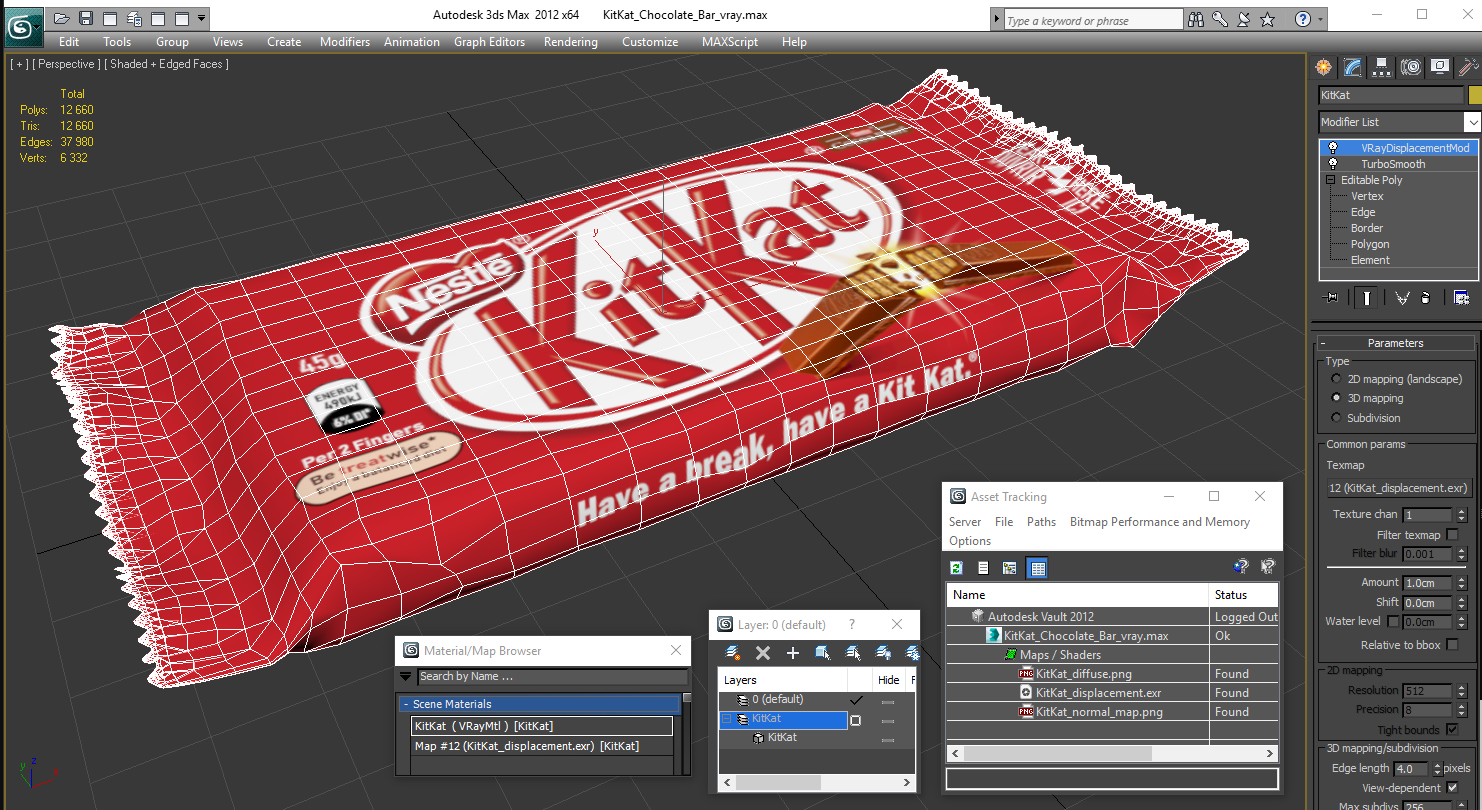Viewport: 1482px width, 810px height.
Task: Click binoculars search icon in title bar
Action: [1196, 19]
